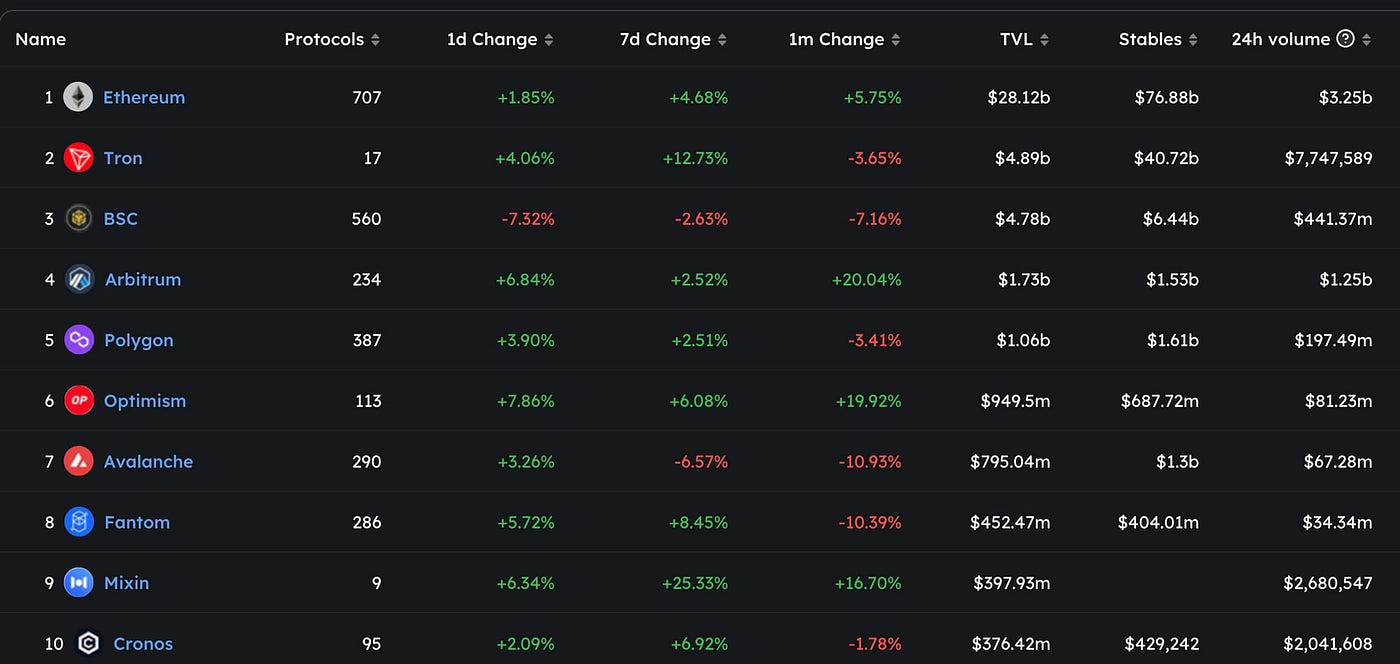Open the Cronos chain link
Screen dimensions: 1400x664
click(143, 643)
